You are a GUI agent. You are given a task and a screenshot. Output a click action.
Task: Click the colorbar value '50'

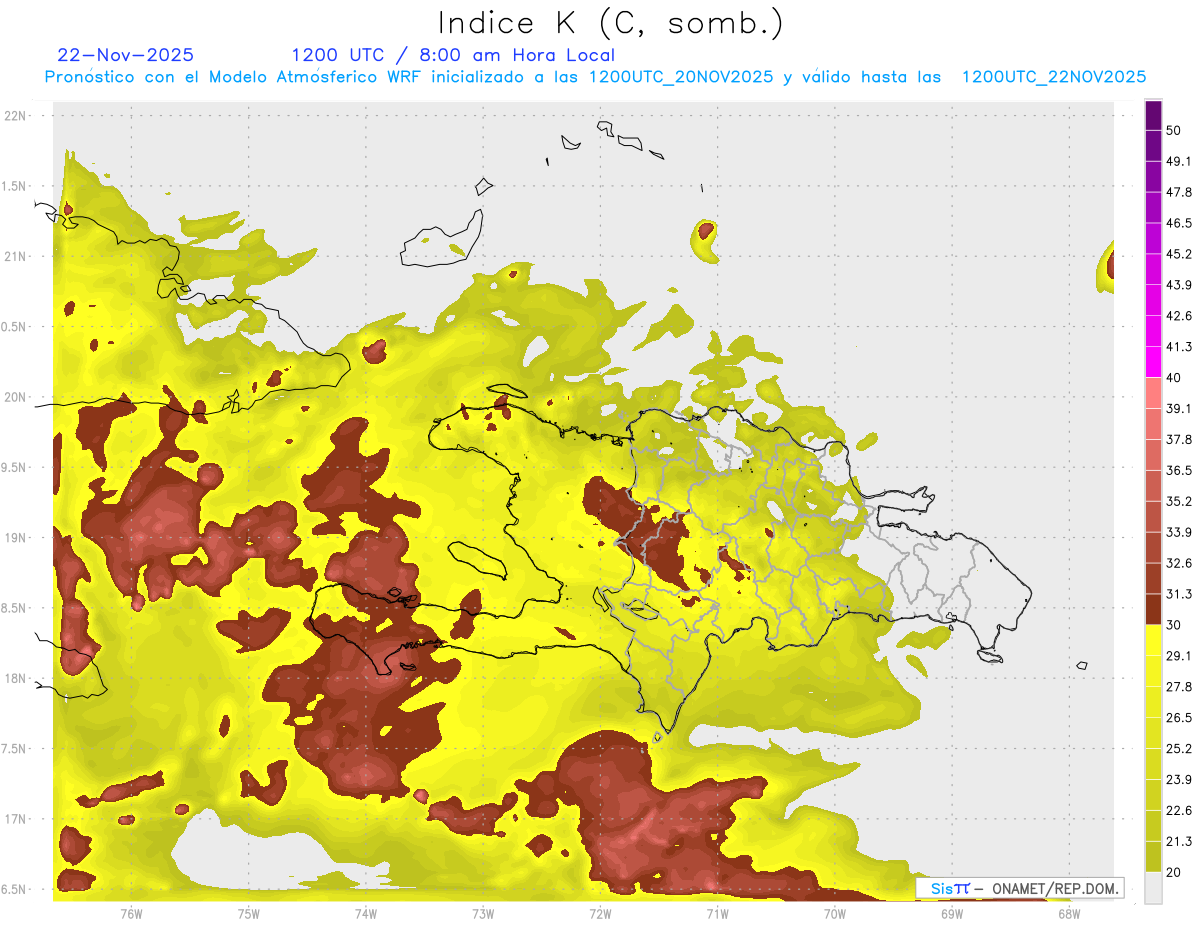click(x=1174, y=131)
